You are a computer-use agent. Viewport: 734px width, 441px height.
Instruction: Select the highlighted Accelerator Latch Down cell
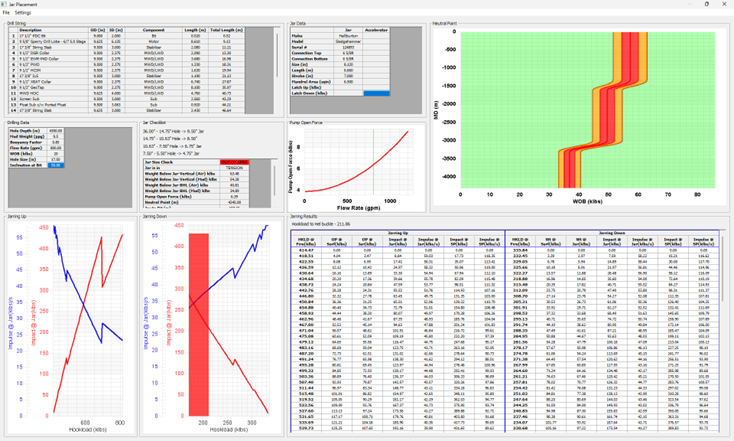click(377, 93)
